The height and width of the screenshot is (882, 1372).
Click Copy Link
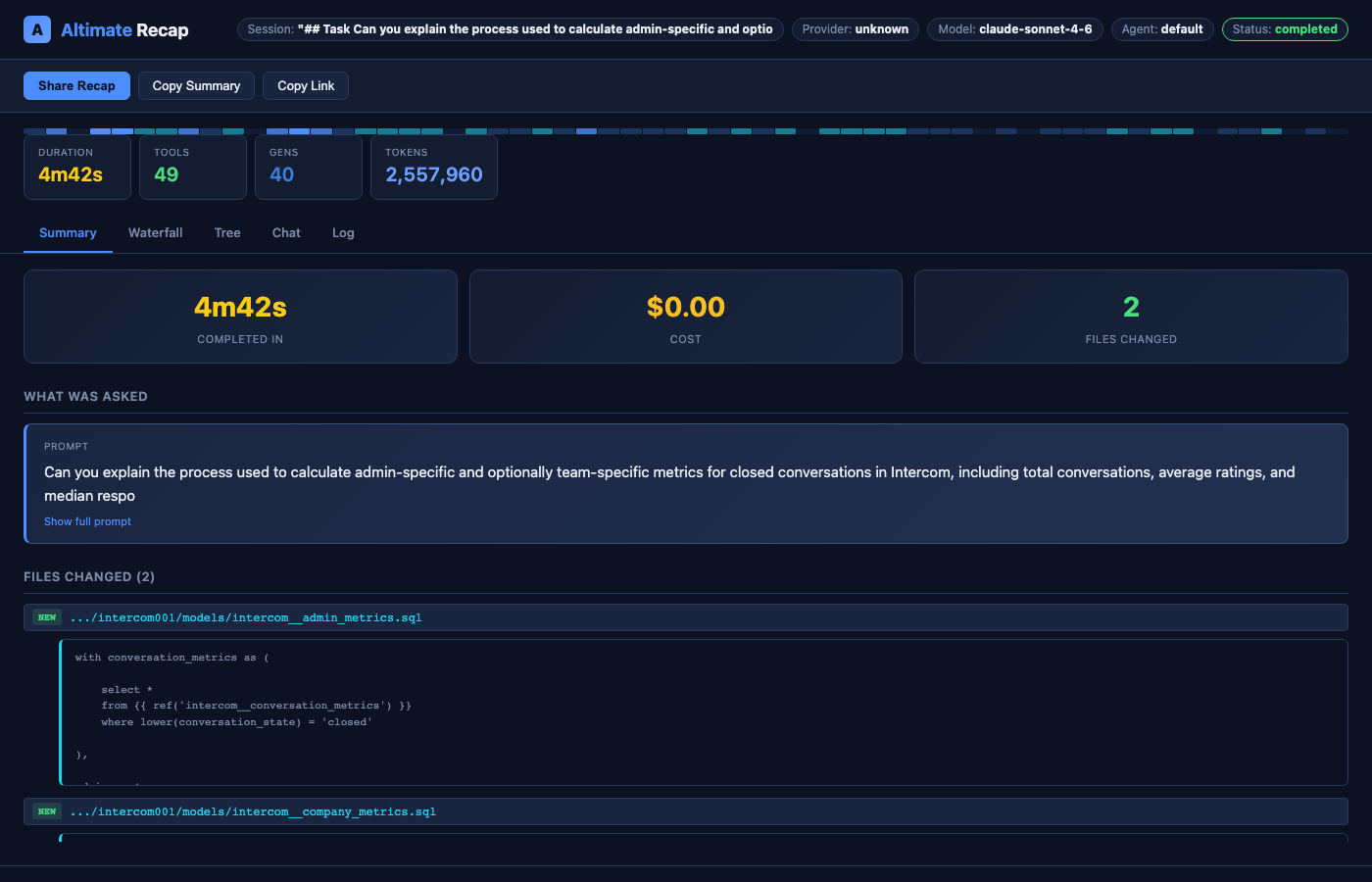pos(305,85)
